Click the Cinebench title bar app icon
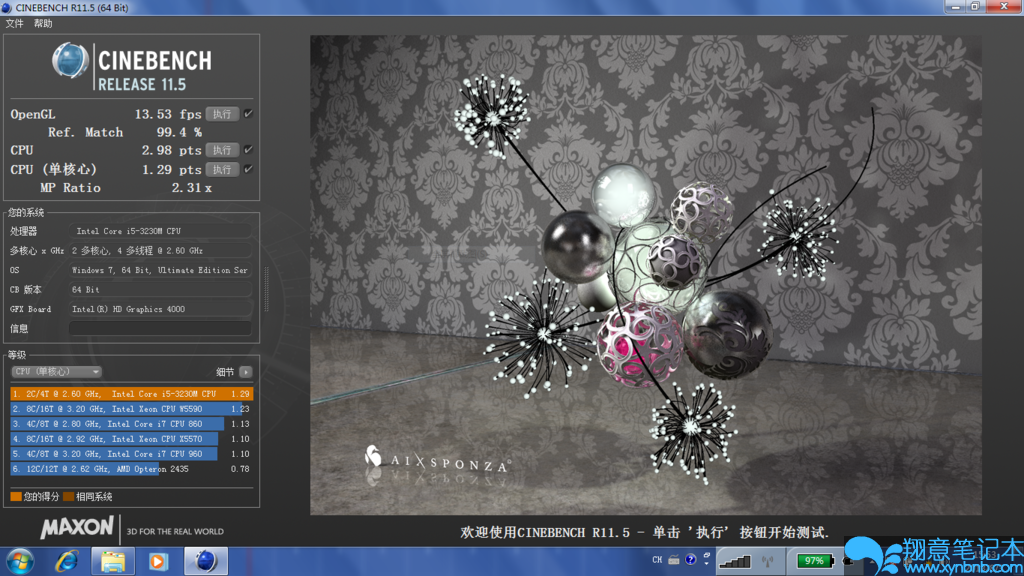Screen dimensions: 1024x576 point(7,7)
